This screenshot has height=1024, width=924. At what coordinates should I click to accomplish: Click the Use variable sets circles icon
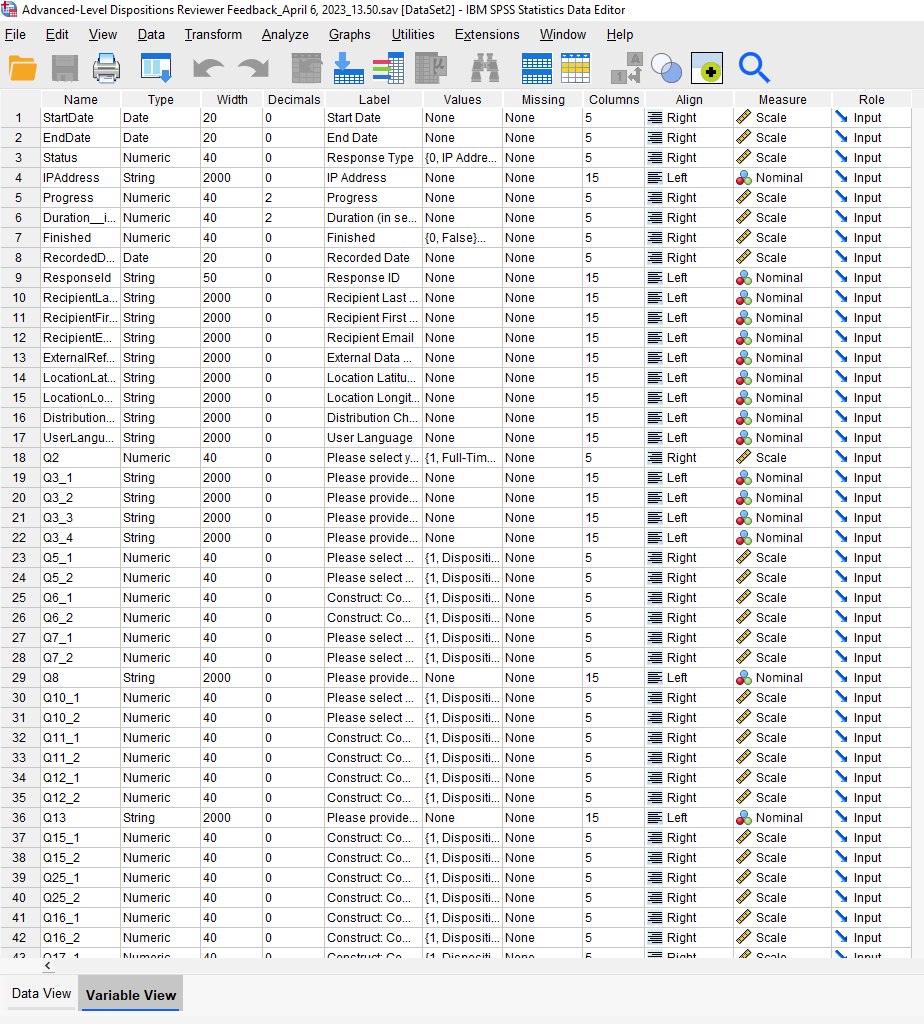tap(667, 69)
